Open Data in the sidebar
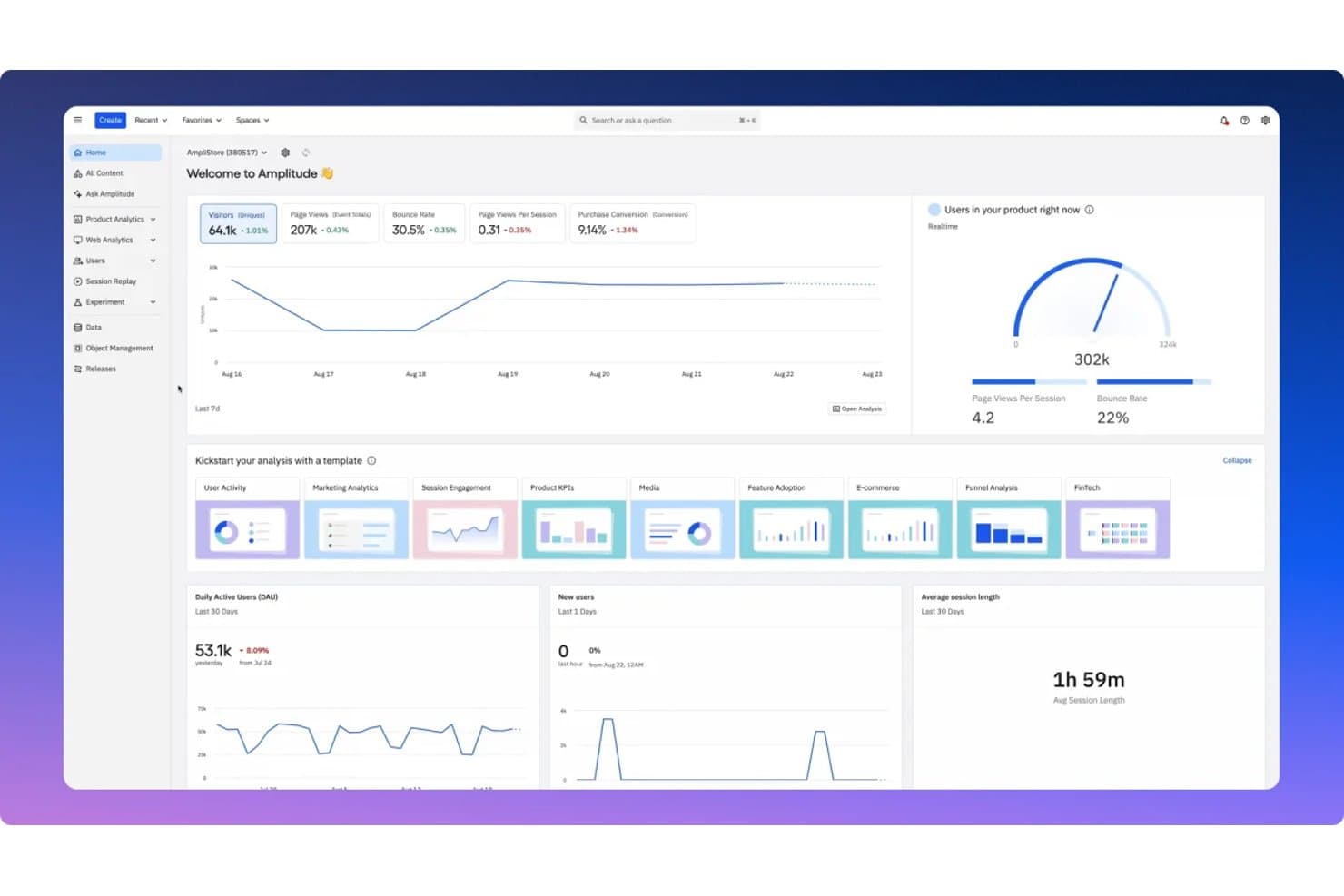 click(x=115, y=328)
